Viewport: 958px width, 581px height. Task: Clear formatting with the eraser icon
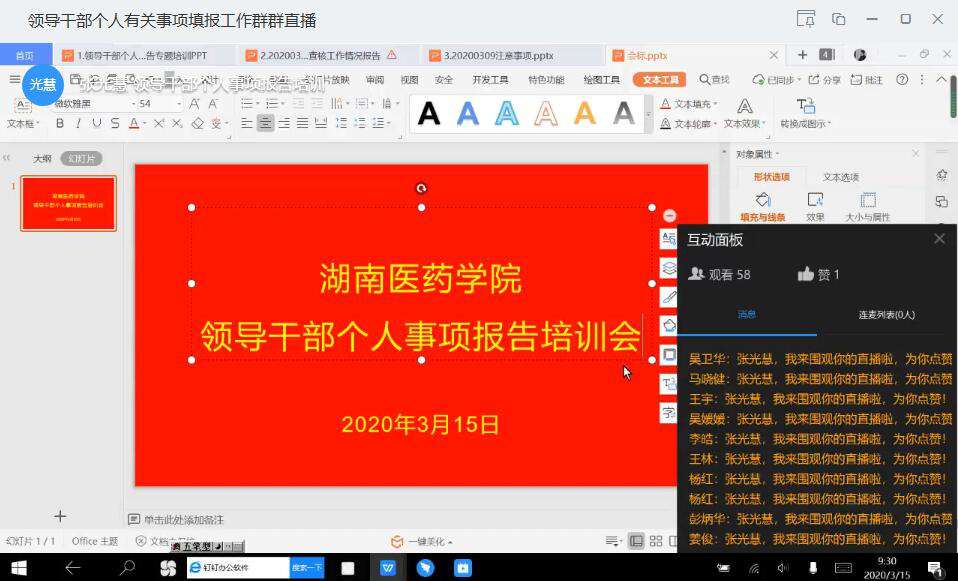click(197, 123)
